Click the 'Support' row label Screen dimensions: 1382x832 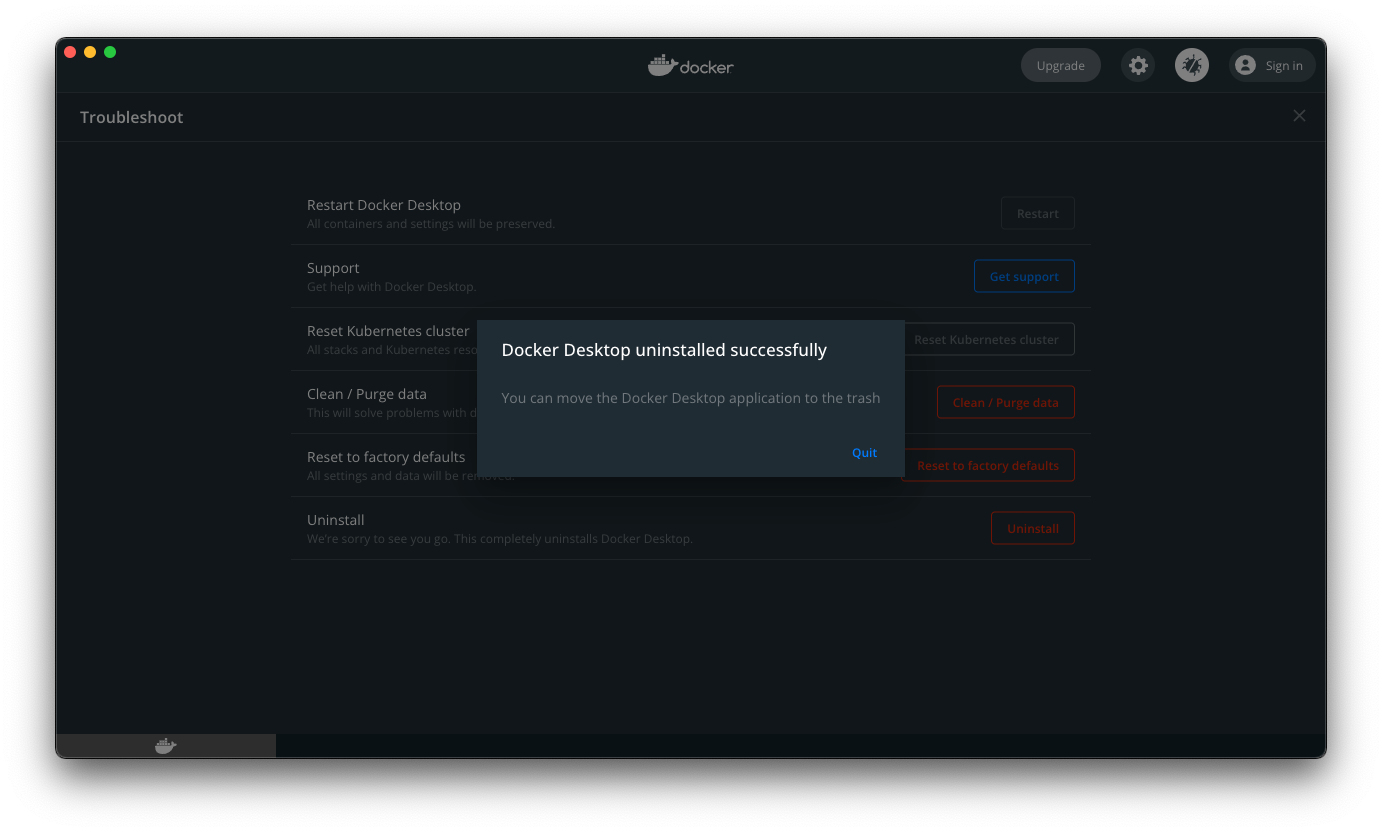(333, 268)
